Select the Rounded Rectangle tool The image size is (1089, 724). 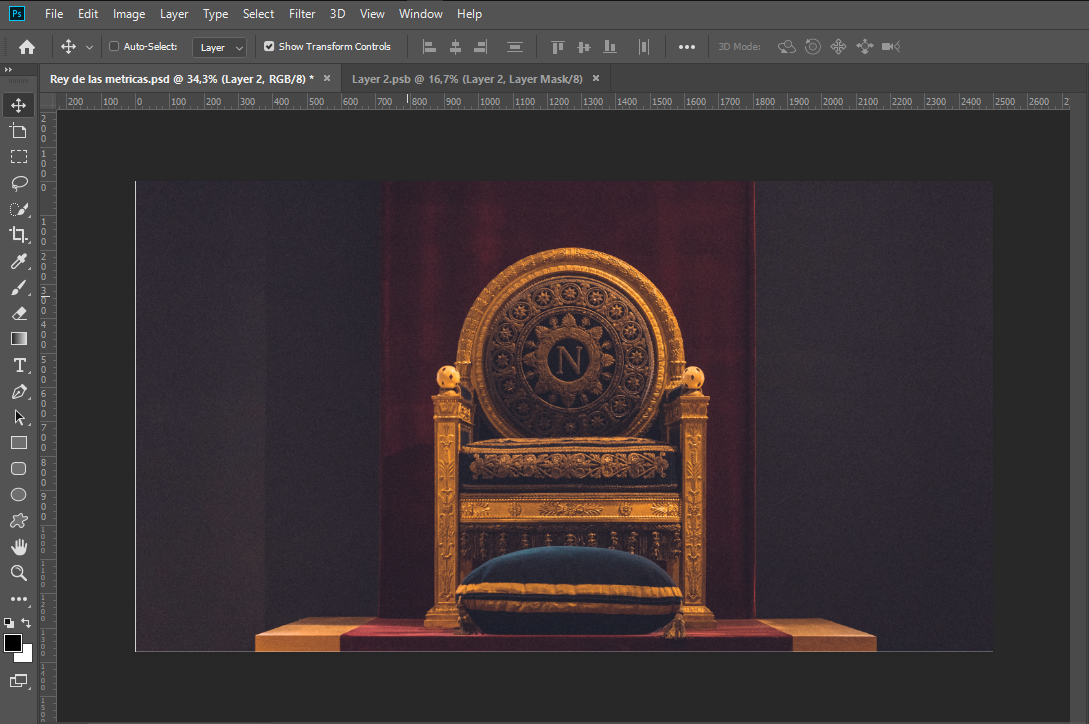point(19,469)
